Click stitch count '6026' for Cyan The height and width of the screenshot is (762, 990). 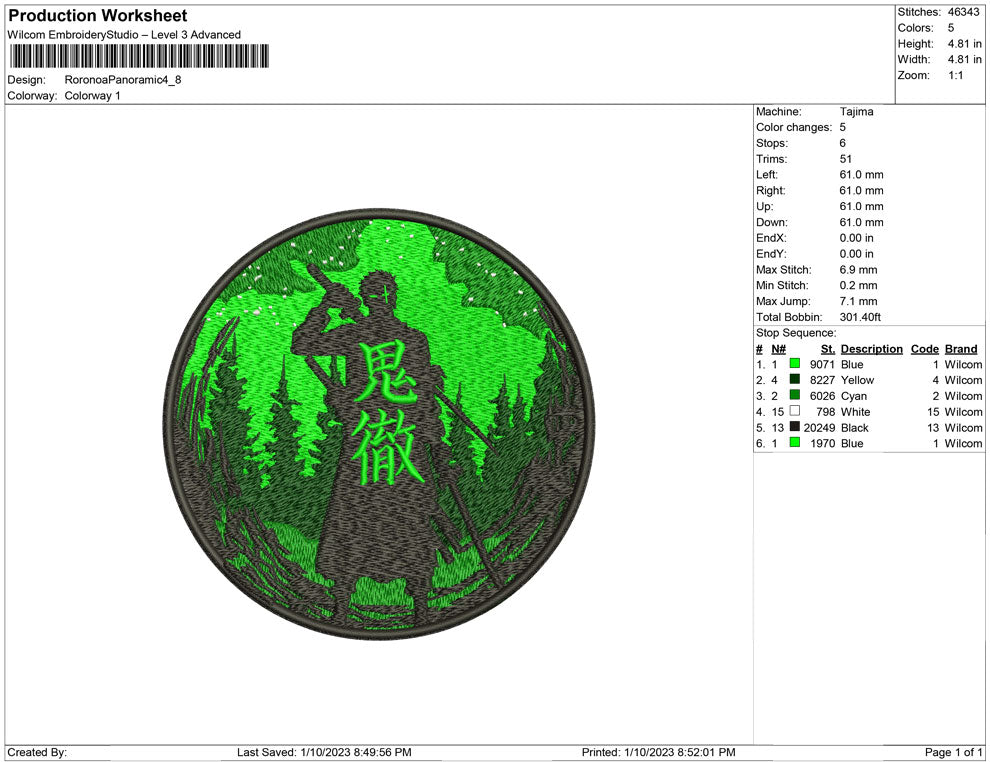click(x=822, y=396)
